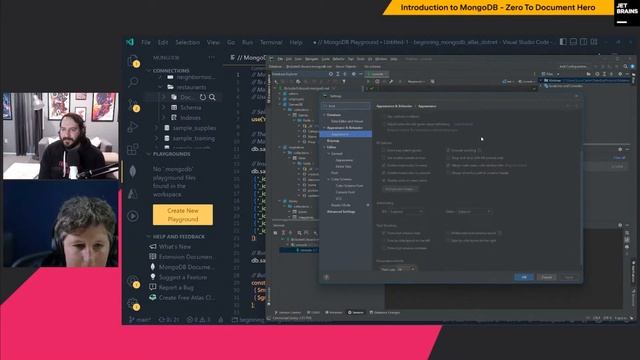The width and height of the screenshot is (640, 360).
Task: Toggle the Smooth scrolling checkbox
Action: [x=448, y=151]
